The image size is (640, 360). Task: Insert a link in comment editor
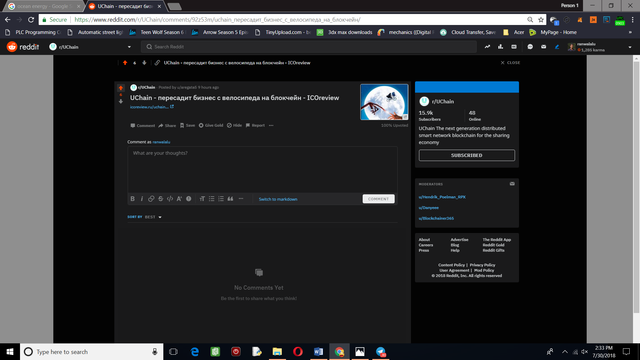[x=151, y=199]
